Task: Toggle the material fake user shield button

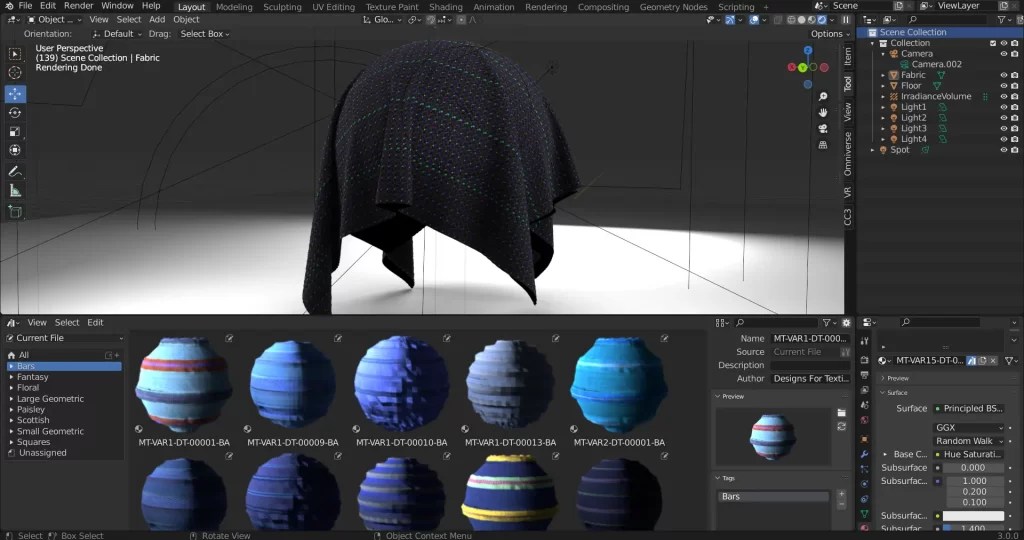Action: click(x=972, y=360)
